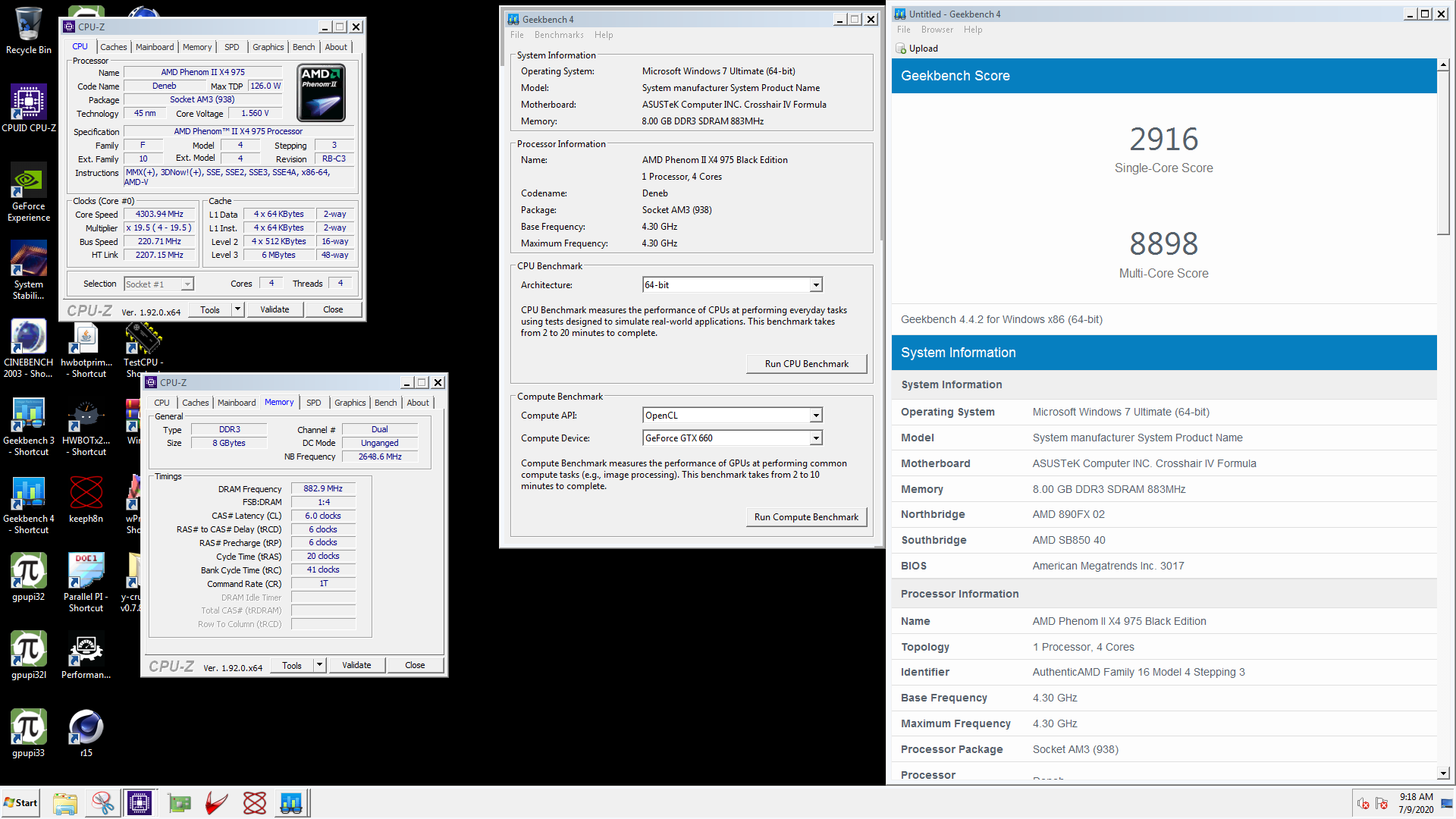This screenshot has height=819, width=1456.
Task: Open GeForce Experience desktop icon
Action: pyautogui.click(x=29, y=191)
